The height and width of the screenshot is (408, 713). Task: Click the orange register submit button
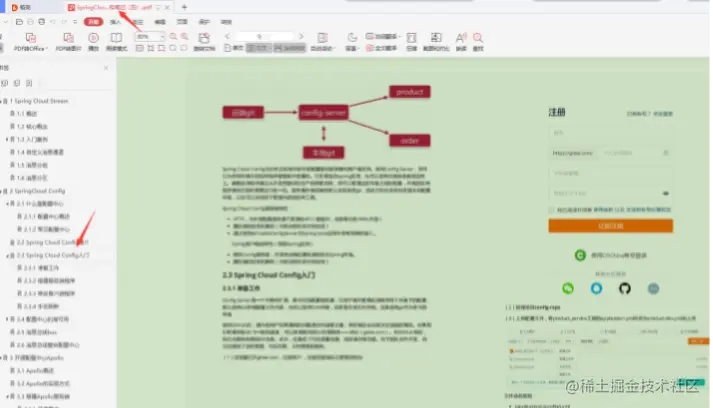point(610,226)
